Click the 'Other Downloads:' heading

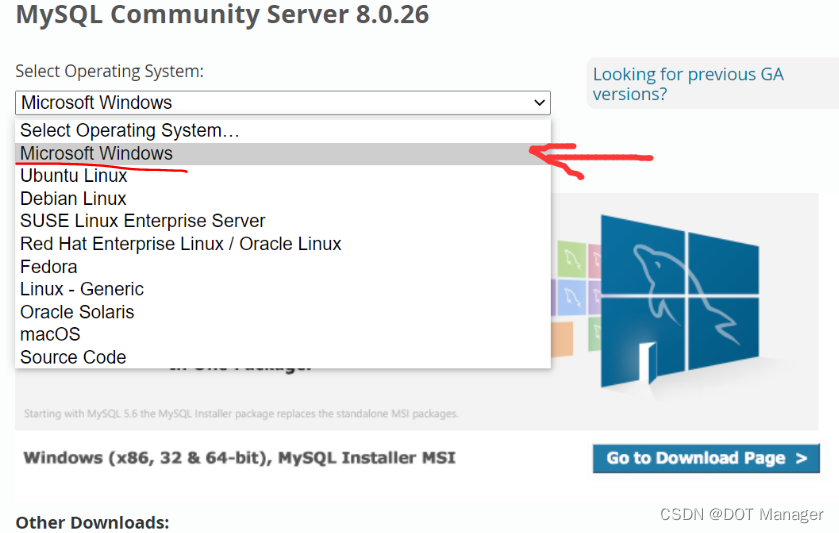click(93, 522)
